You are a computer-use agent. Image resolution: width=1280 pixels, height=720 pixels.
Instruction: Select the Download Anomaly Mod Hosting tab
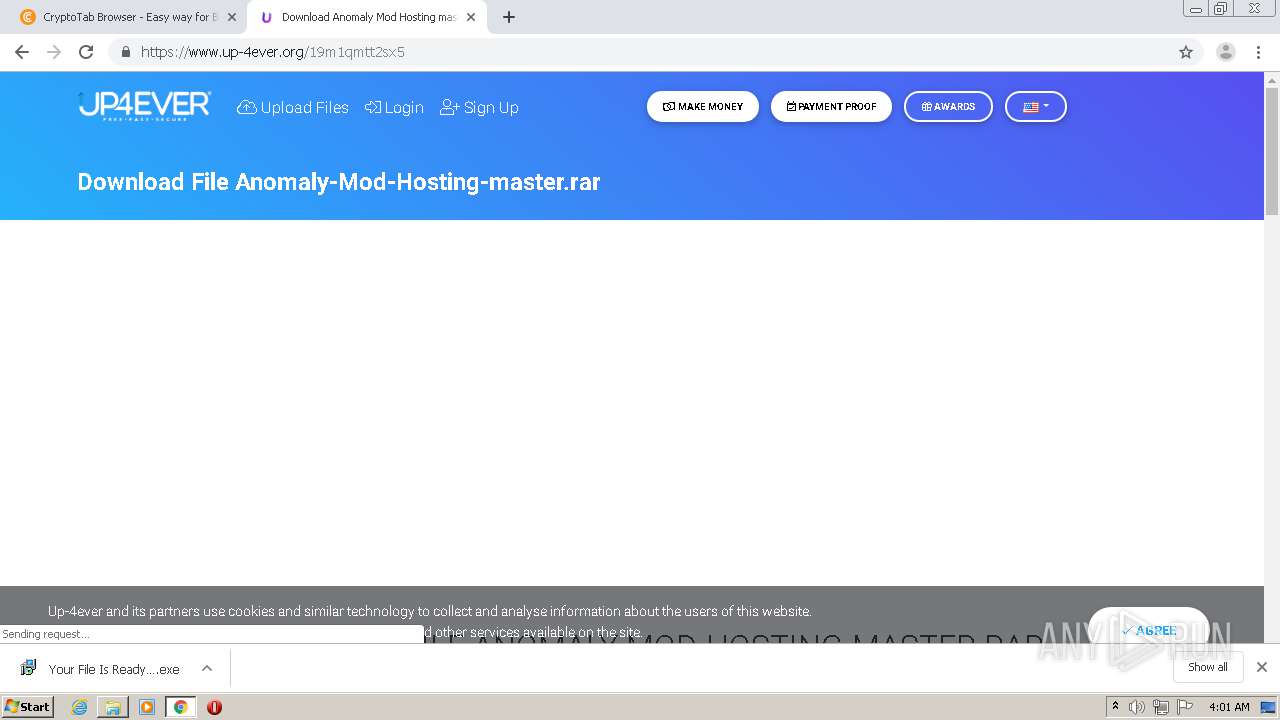click(368, 17)
